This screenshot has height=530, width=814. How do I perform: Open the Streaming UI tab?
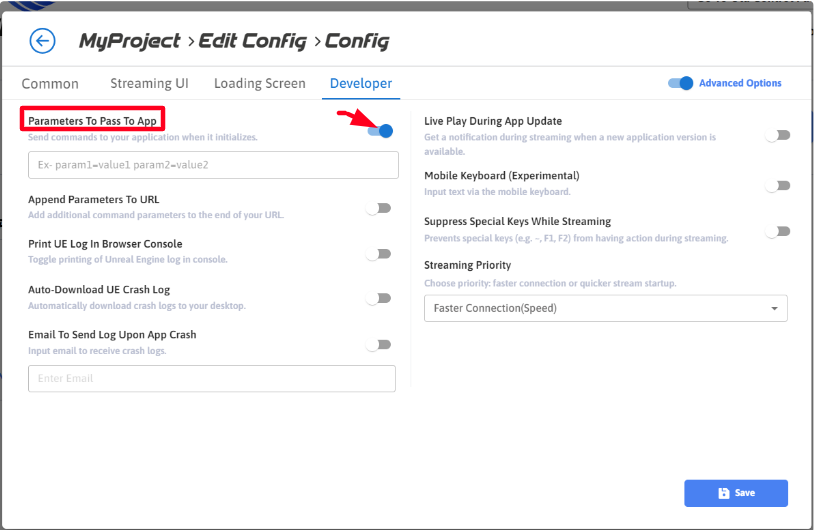[149, 84]
